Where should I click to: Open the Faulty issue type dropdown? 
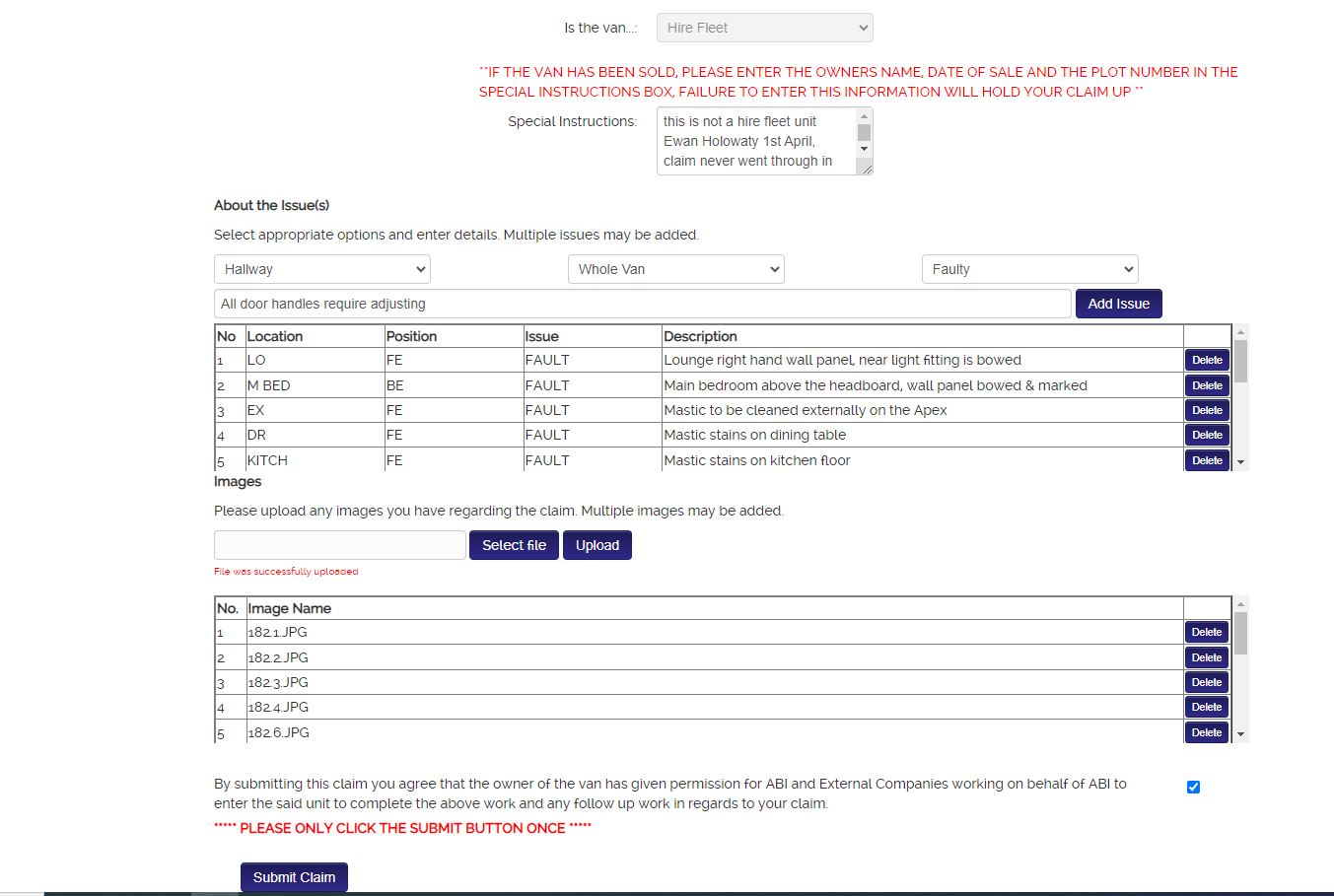tap(1029, 269)
